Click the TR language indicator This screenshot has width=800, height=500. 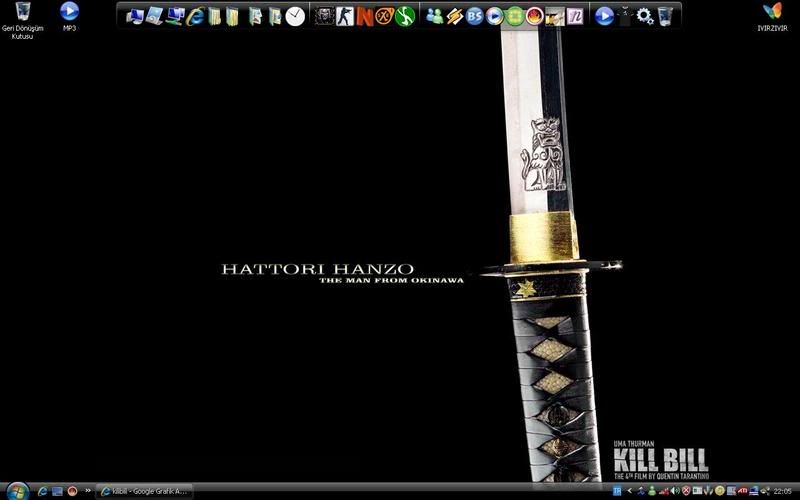tap(617, 491)
